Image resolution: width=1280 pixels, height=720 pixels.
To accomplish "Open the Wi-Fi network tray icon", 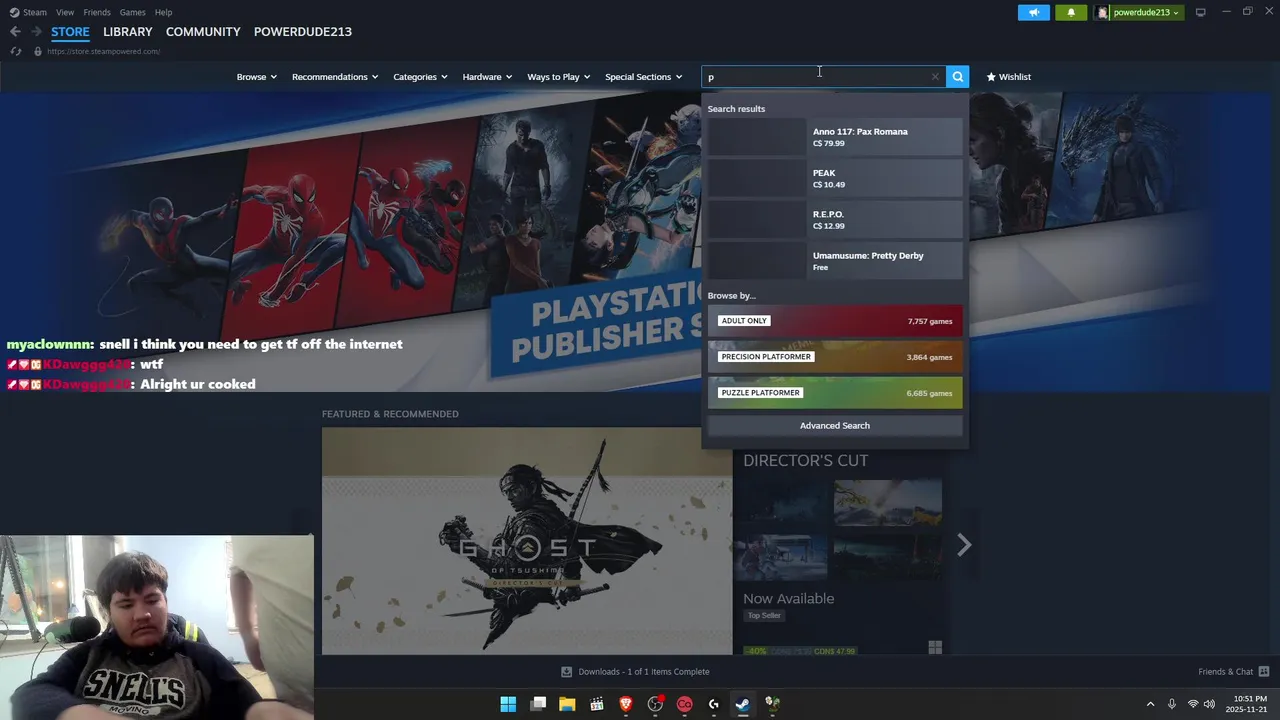I will (1193, 704).
